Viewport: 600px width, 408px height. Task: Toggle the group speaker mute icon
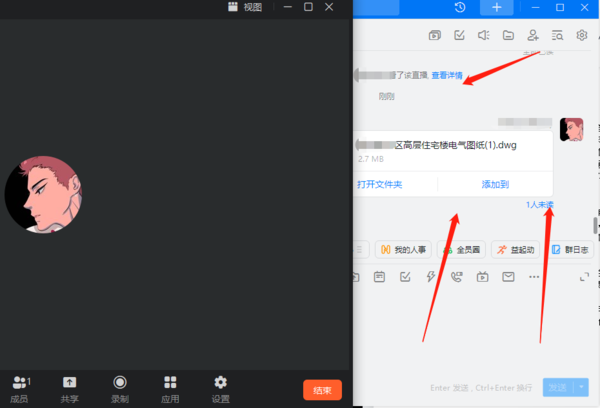point(483,36)
